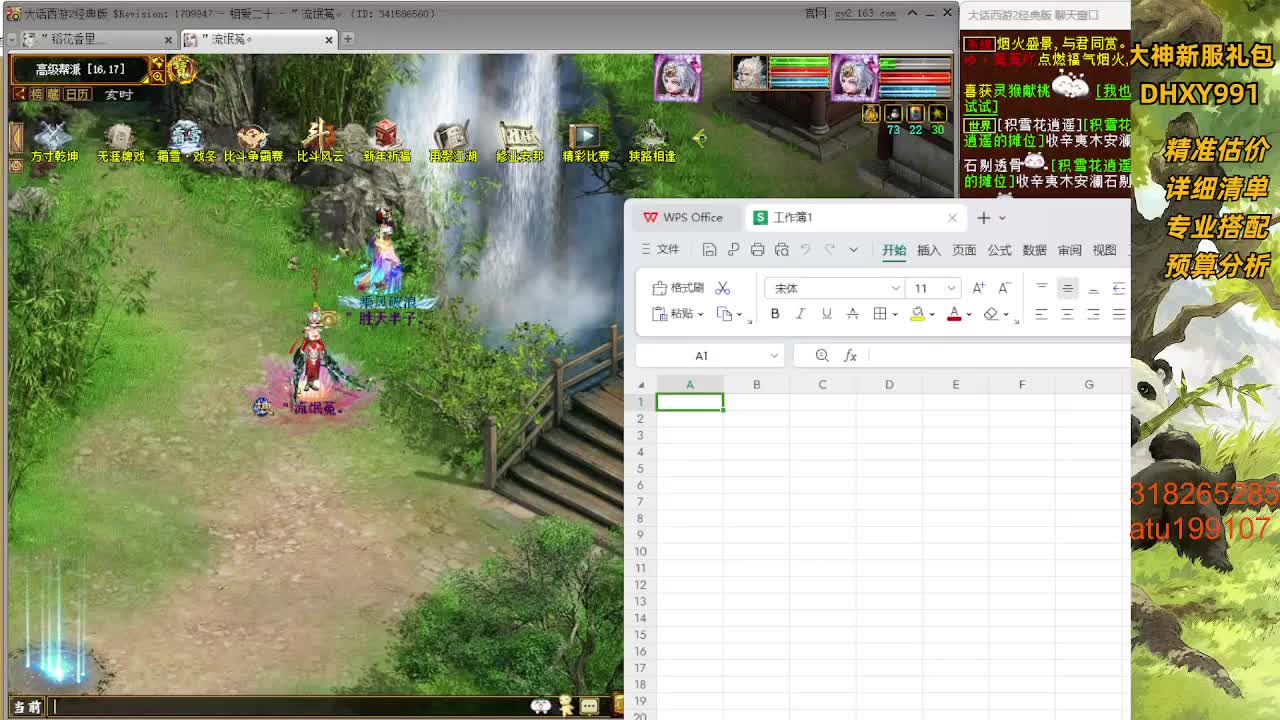Expand the A1 name box dropdown

pyautogui.click(x=774, y=356)
